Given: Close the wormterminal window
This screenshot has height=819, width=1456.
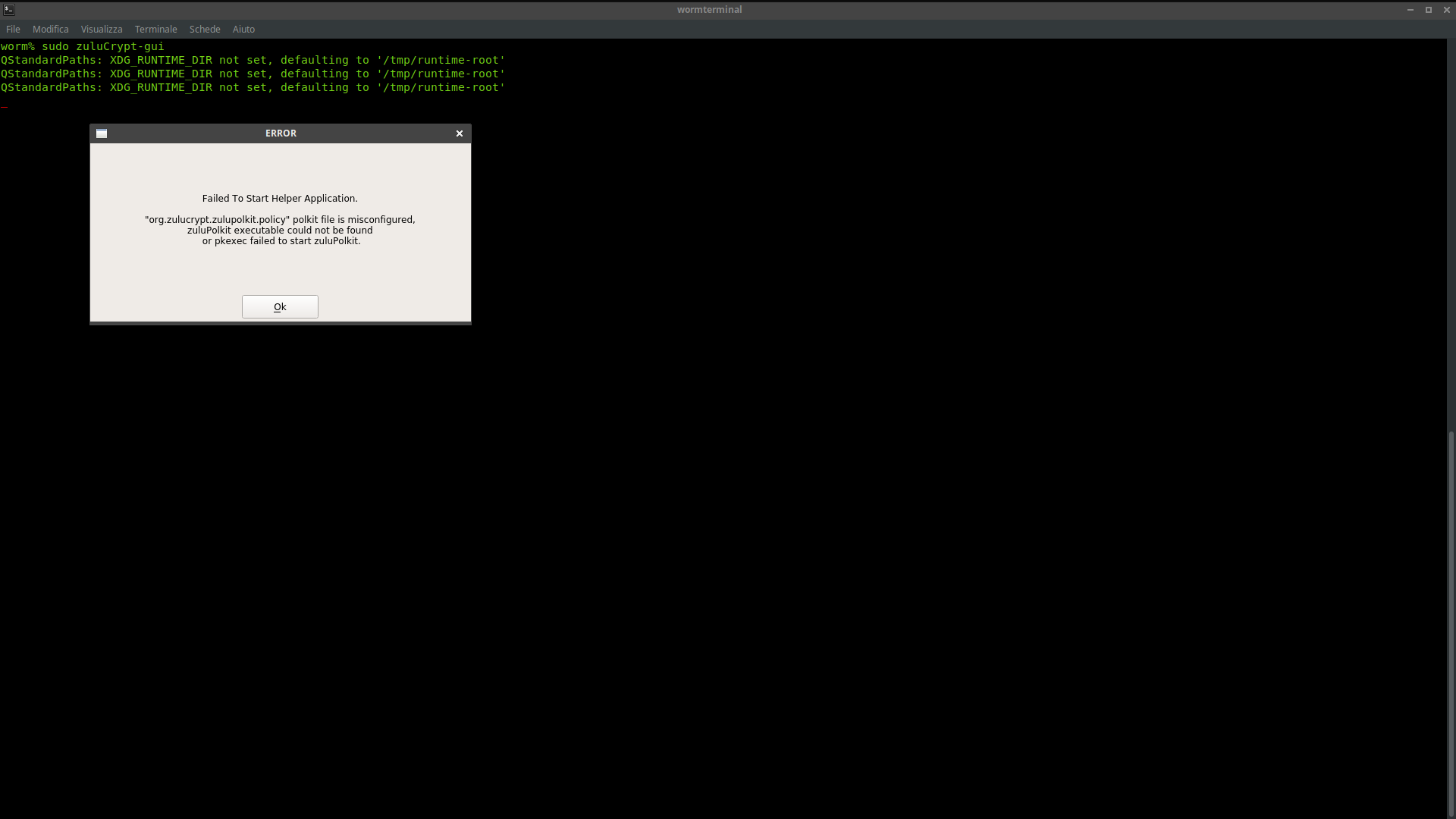Looking at the screenshot, I should pyautogui.click(x=1446, y=10).
